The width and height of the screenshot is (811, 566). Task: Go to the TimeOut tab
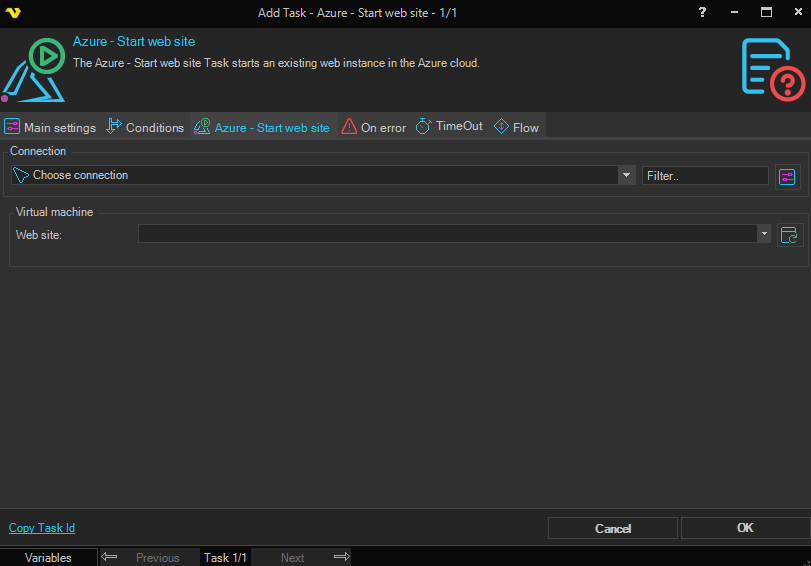point(449,127)
